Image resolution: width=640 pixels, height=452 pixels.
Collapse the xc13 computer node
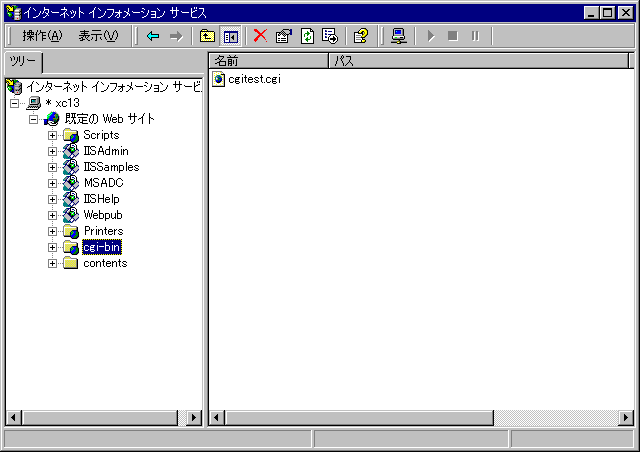pos(14,103)
